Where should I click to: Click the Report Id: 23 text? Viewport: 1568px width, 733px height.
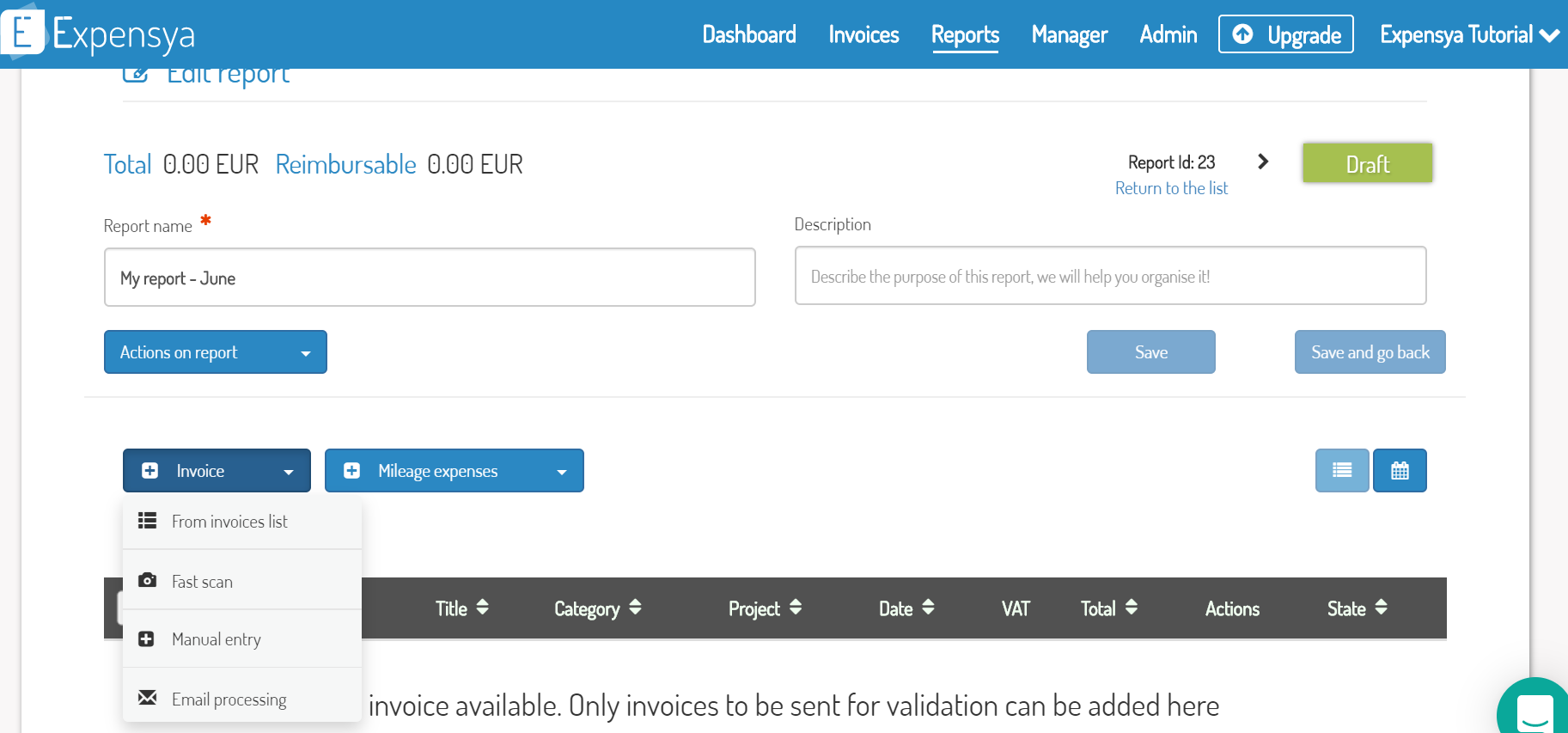(1171, 162)
